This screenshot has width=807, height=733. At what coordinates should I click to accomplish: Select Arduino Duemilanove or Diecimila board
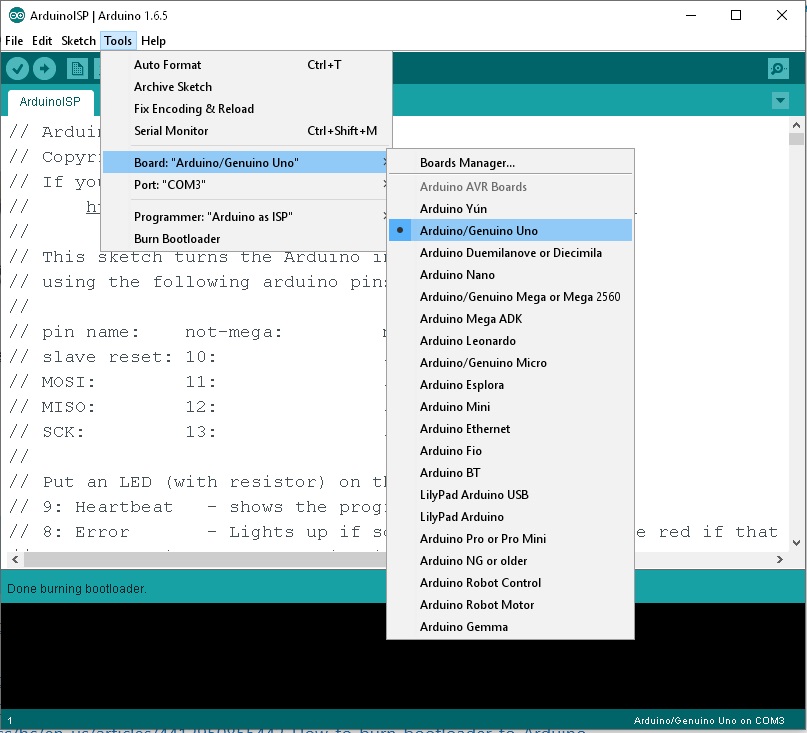[x=510, y=253]
